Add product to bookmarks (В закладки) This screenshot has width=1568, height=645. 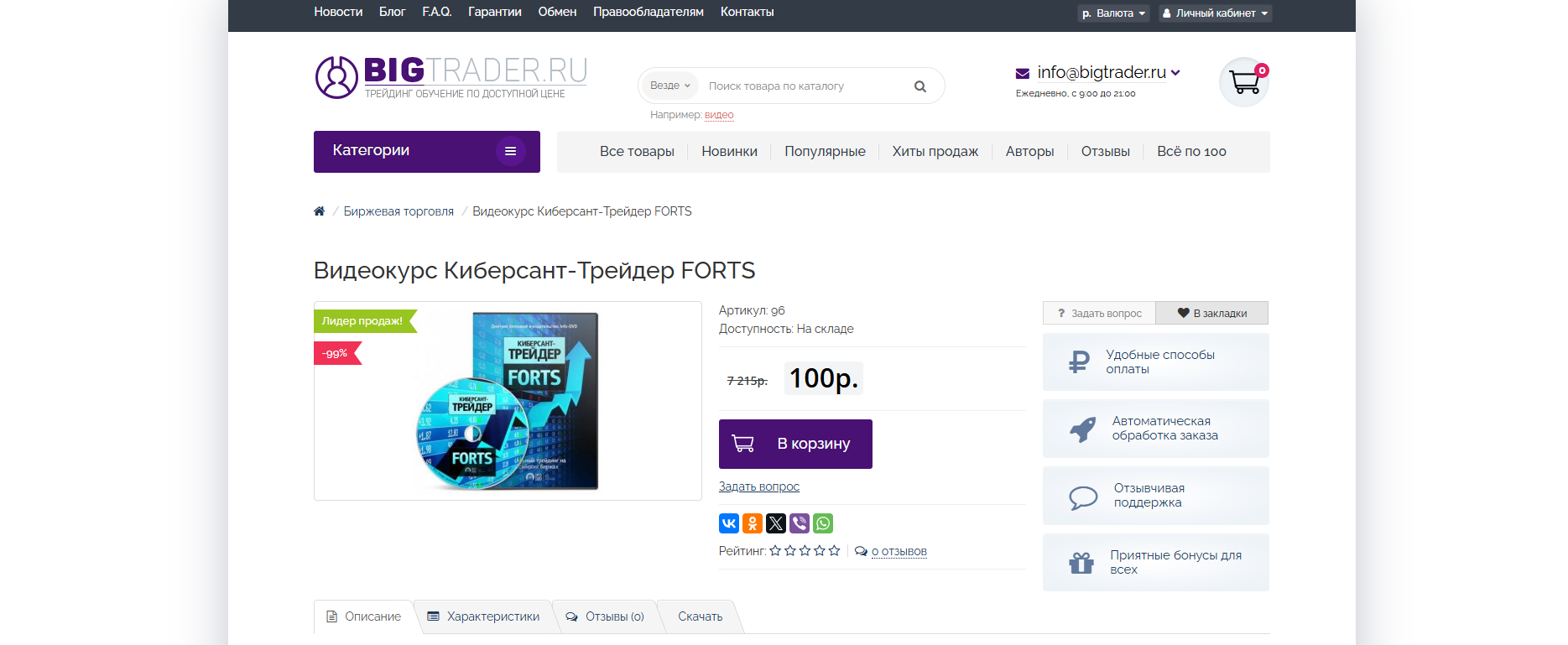tap(1211, 313)
